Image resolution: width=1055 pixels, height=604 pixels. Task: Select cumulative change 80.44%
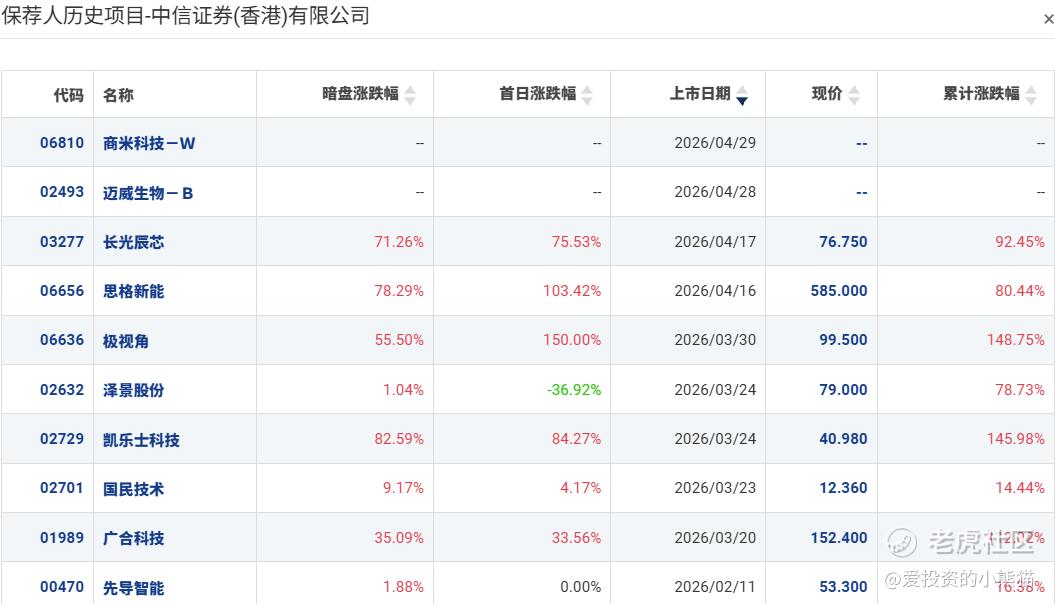(x=1020, y=291)
